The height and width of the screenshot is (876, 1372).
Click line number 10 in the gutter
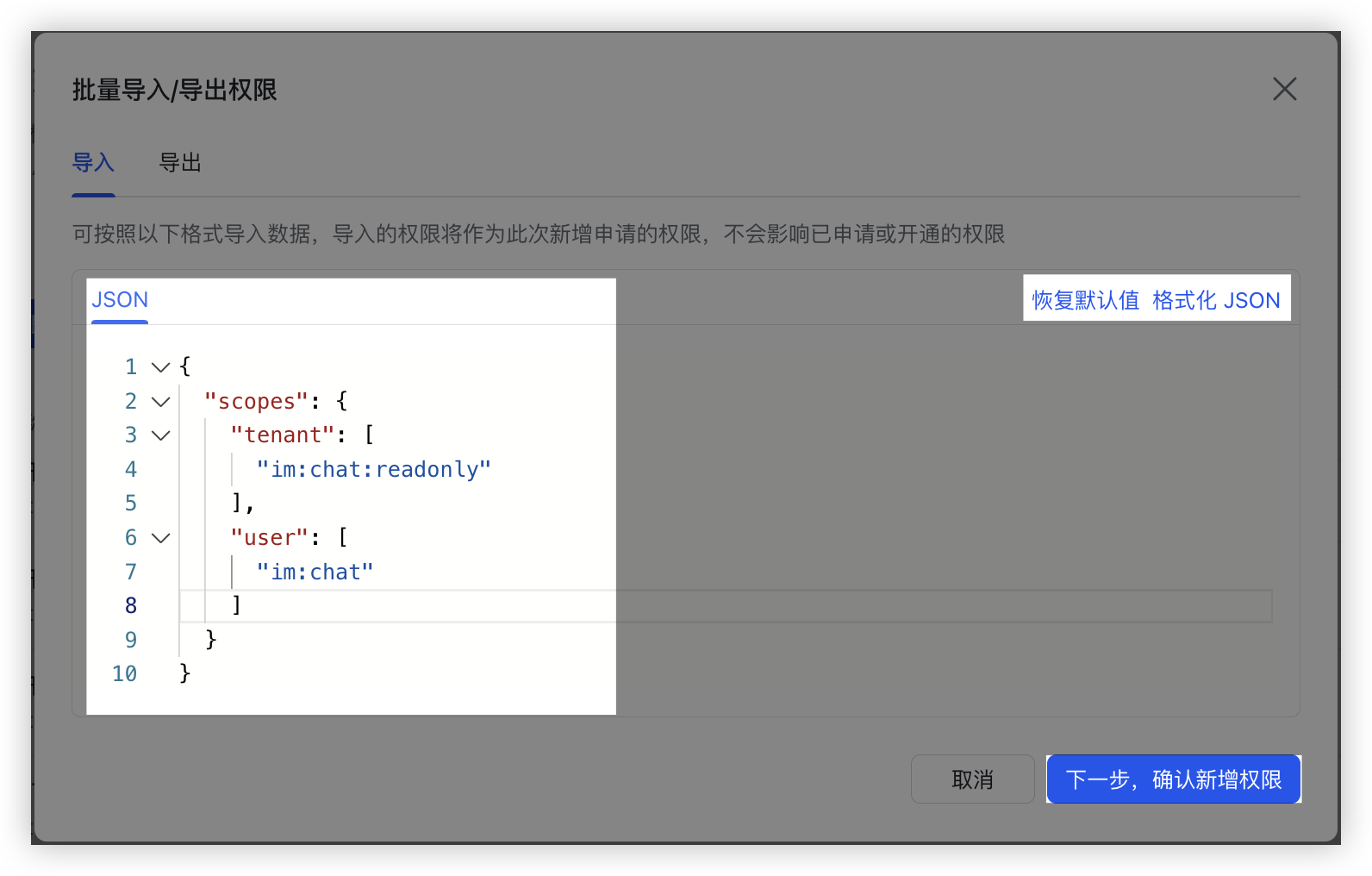coord(125,674)
